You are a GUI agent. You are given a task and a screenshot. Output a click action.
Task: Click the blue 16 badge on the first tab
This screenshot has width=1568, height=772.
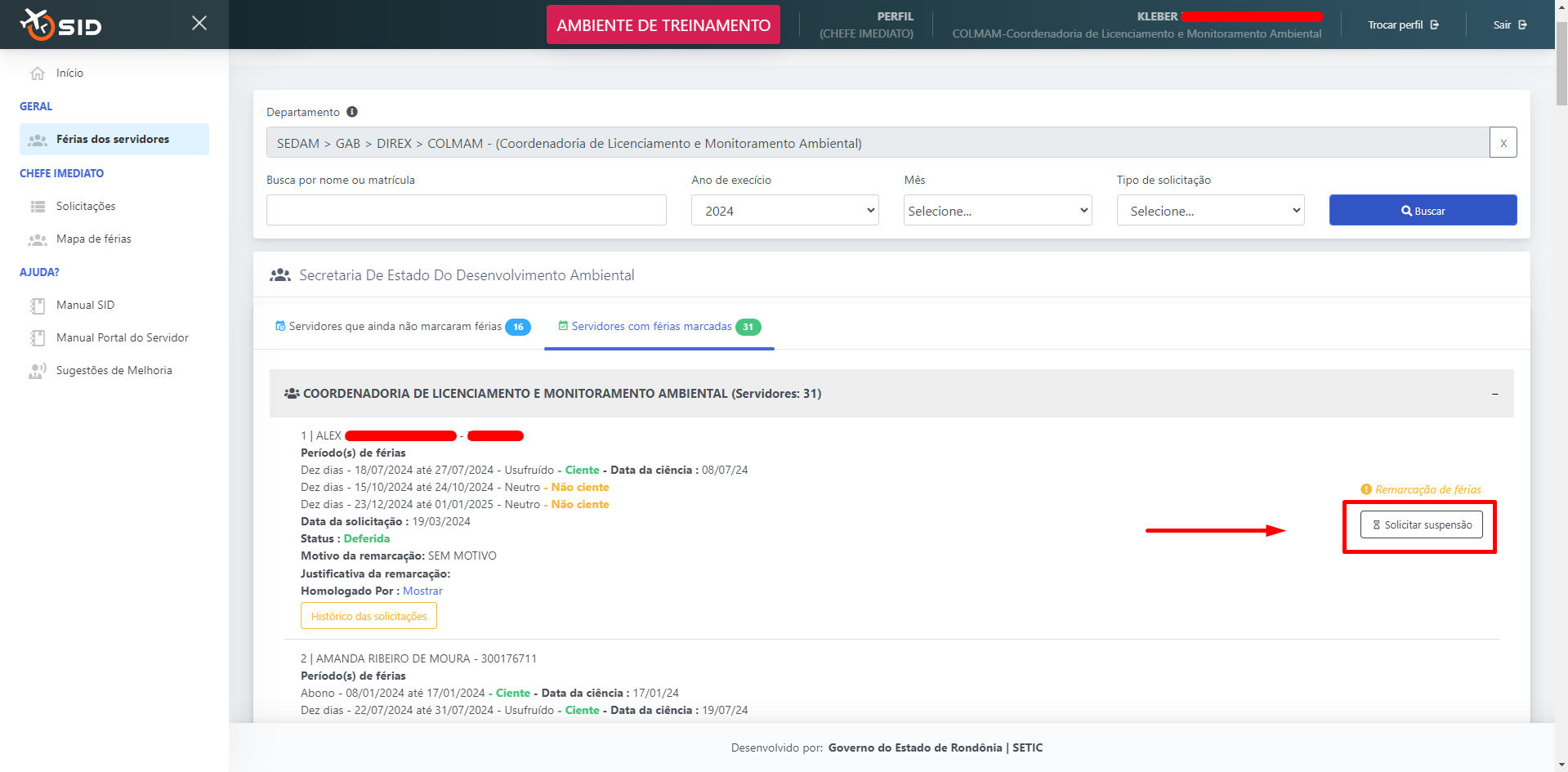(x=518, y=327)
